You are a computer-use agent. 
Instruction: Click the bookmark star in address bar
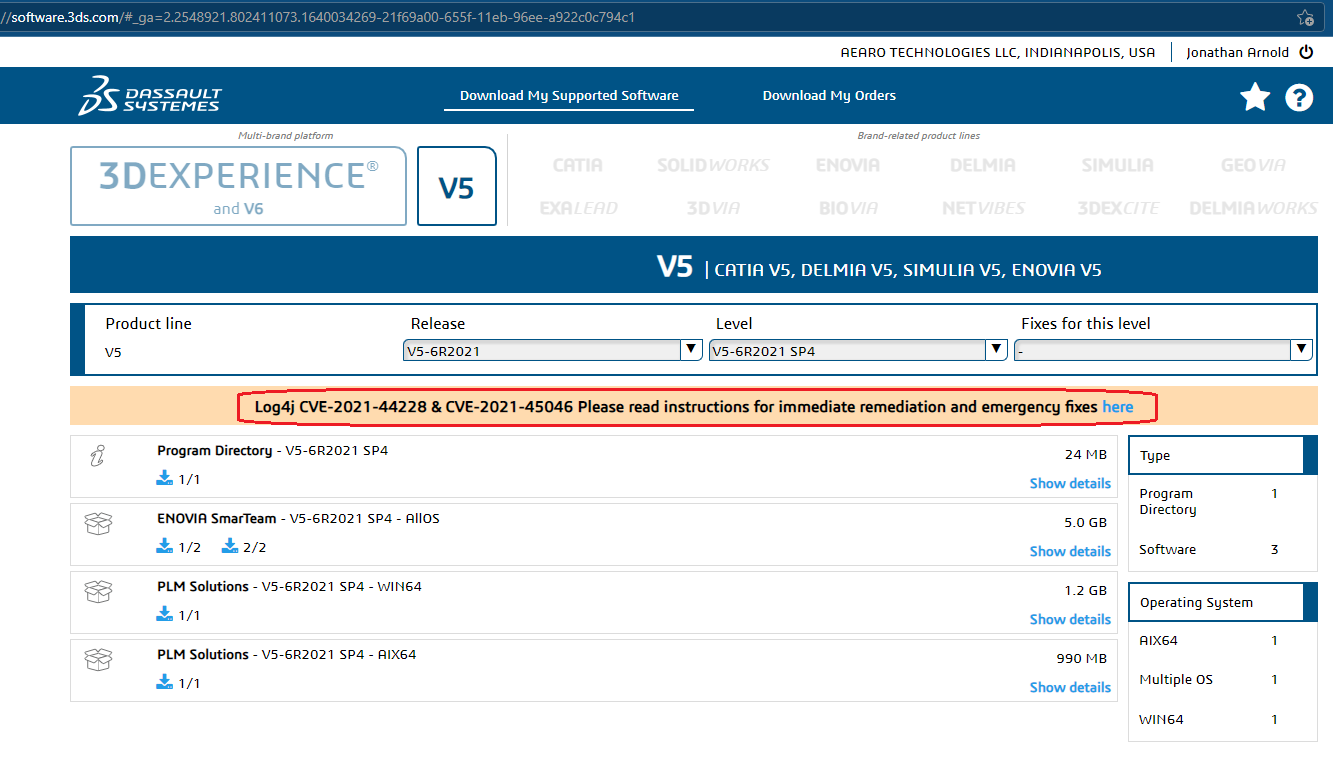(x=1305, y=17)
